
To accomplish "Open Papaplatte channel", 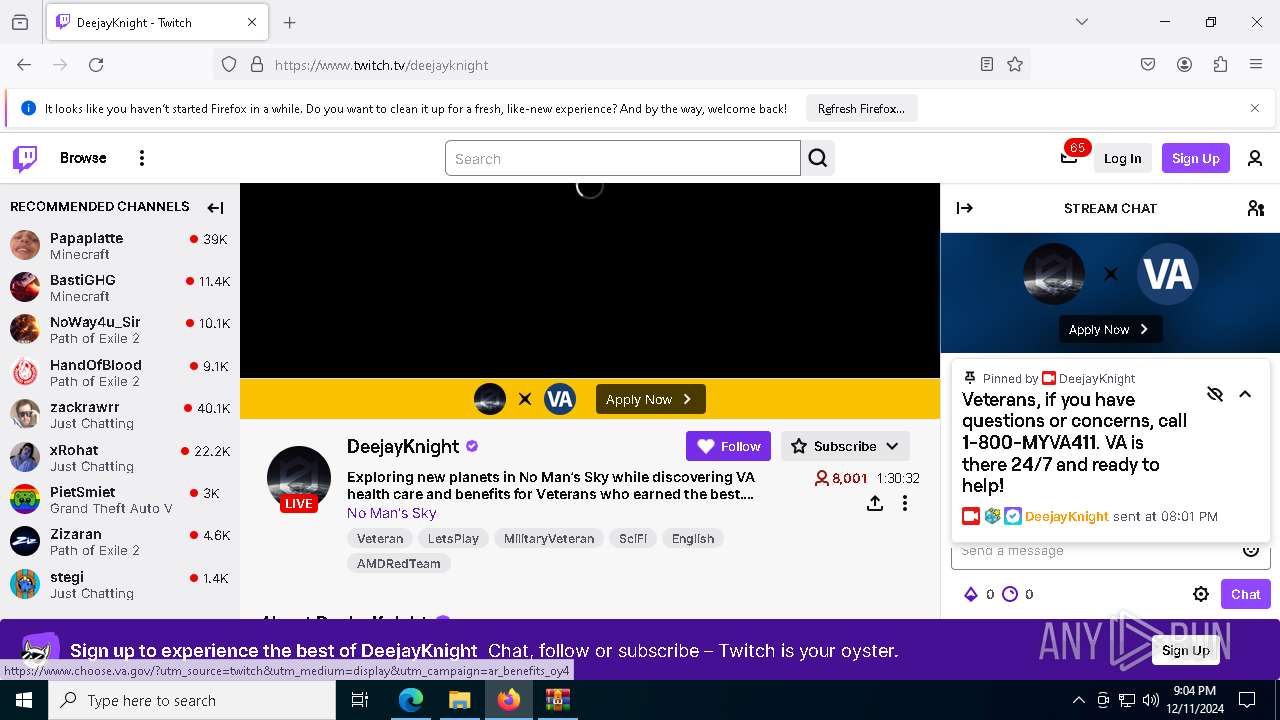I will (120, 245).
